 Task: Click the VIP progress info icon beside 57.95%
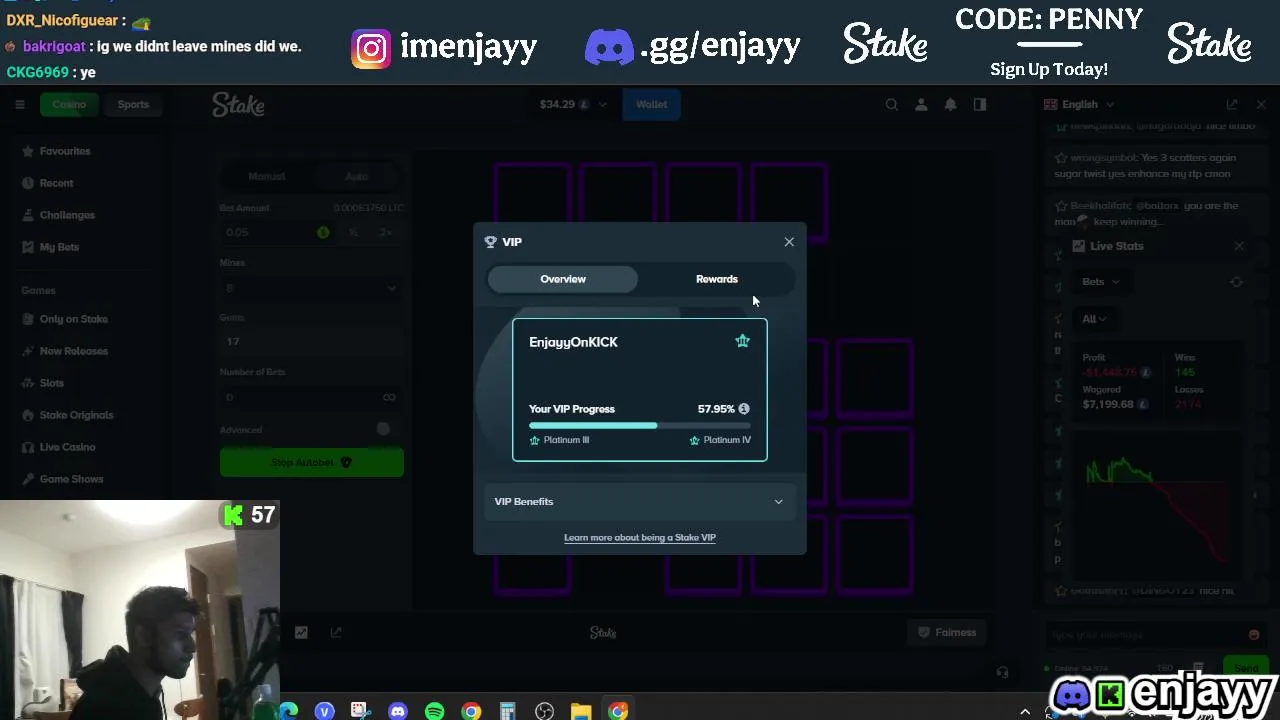click(743, 409)
